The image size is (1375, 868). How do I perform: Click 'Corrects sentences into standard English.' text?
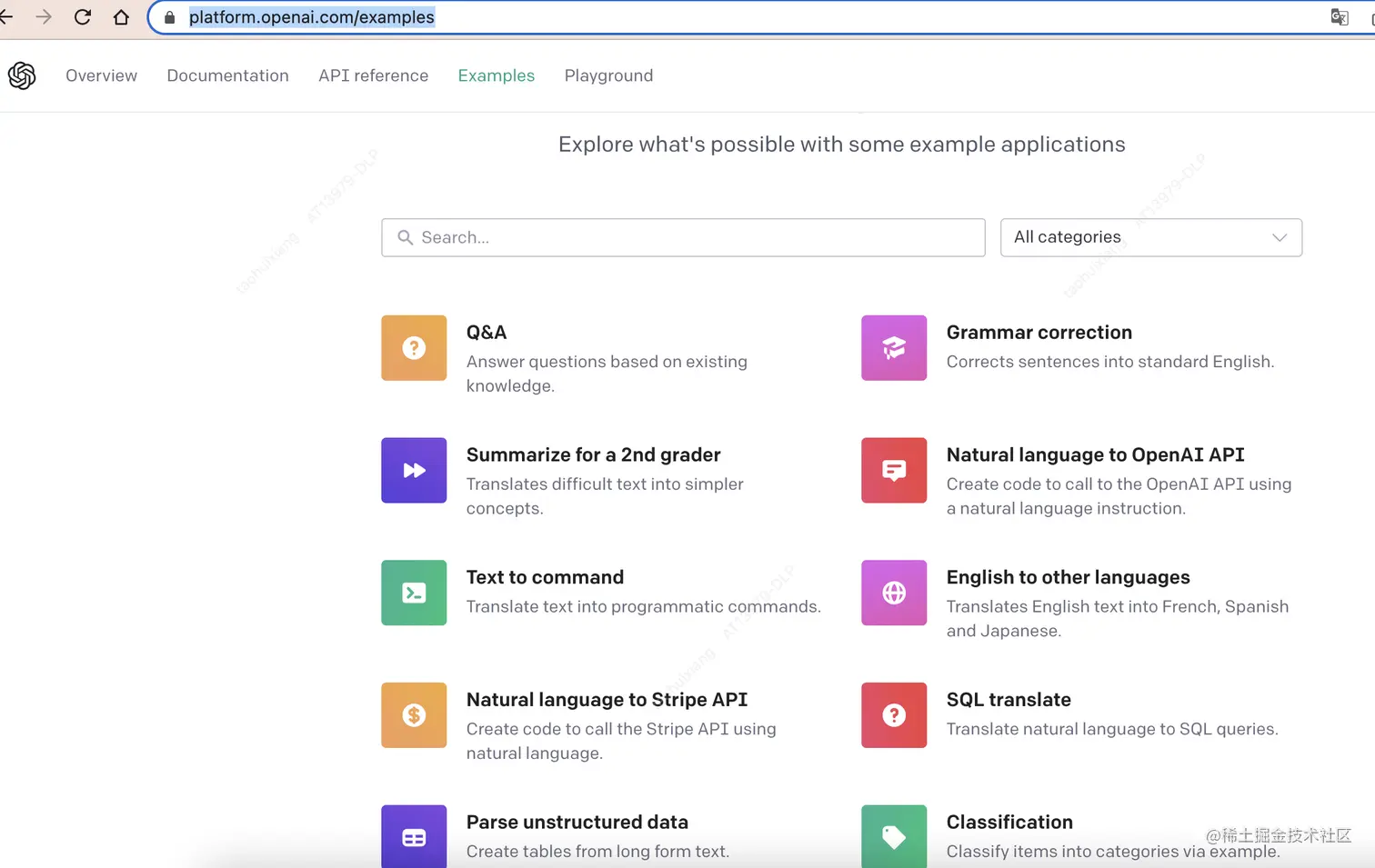[x=1110, y=362]
